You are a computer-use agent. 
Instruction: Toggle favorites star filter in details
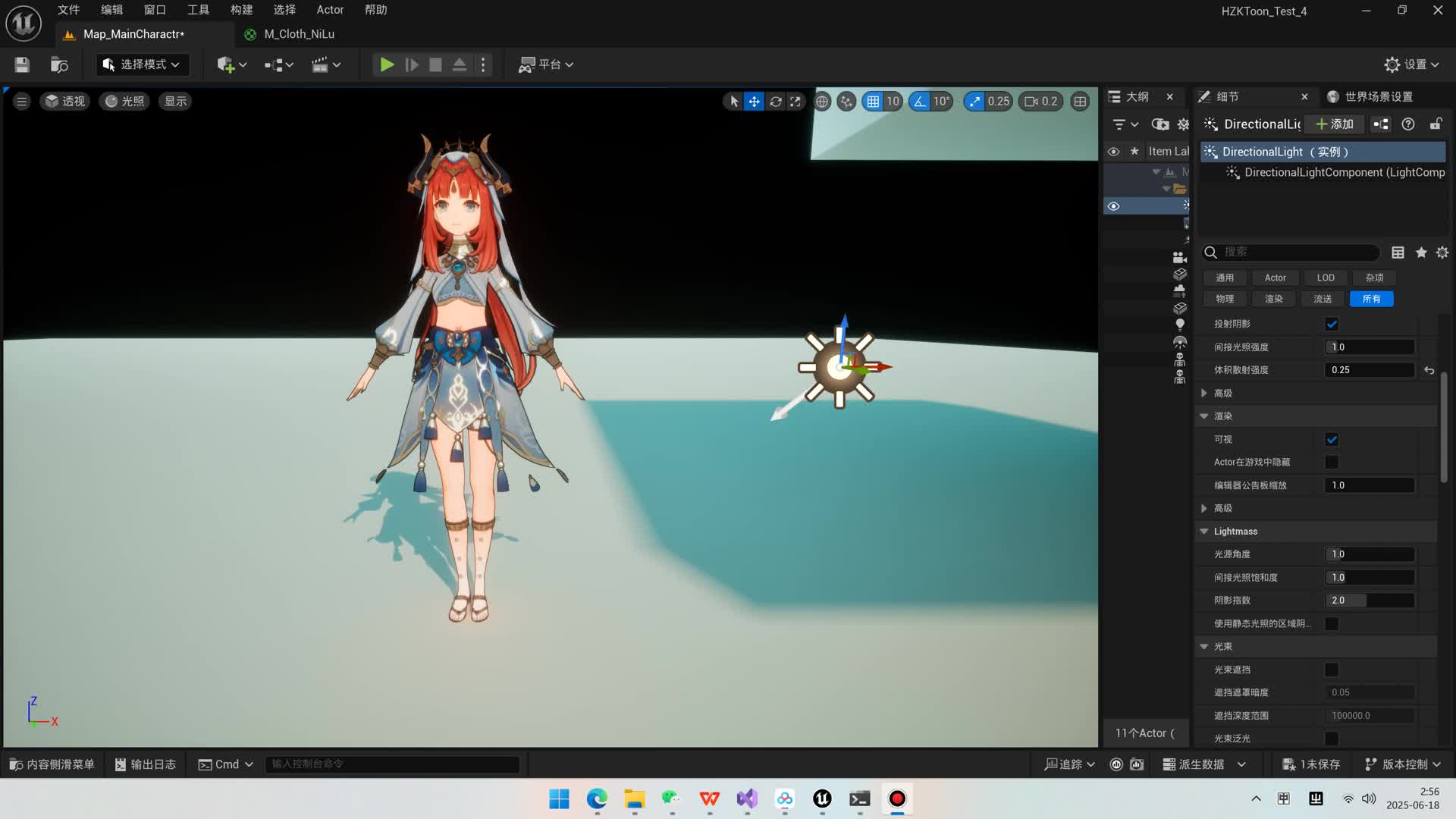[1421, 253]
